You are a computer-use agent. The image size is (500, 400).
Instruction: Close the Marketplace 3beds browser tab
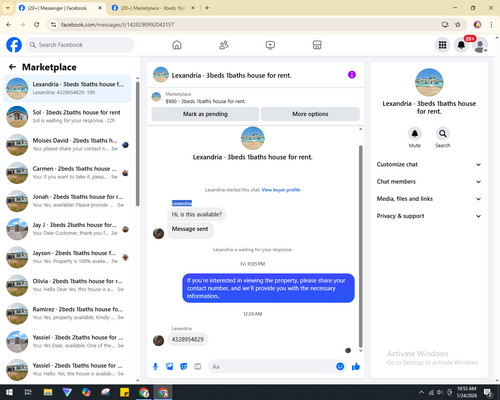point(193,8)
